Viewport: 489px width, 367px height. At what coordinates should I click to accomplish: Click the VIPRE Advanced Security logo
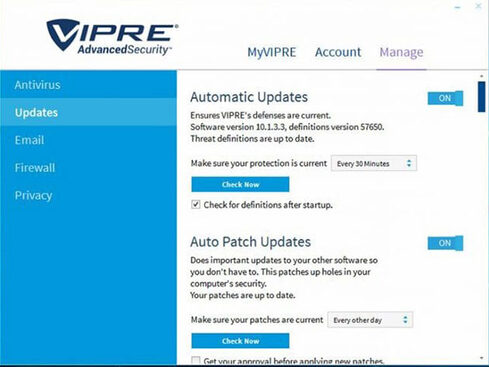tap(112, 37)
